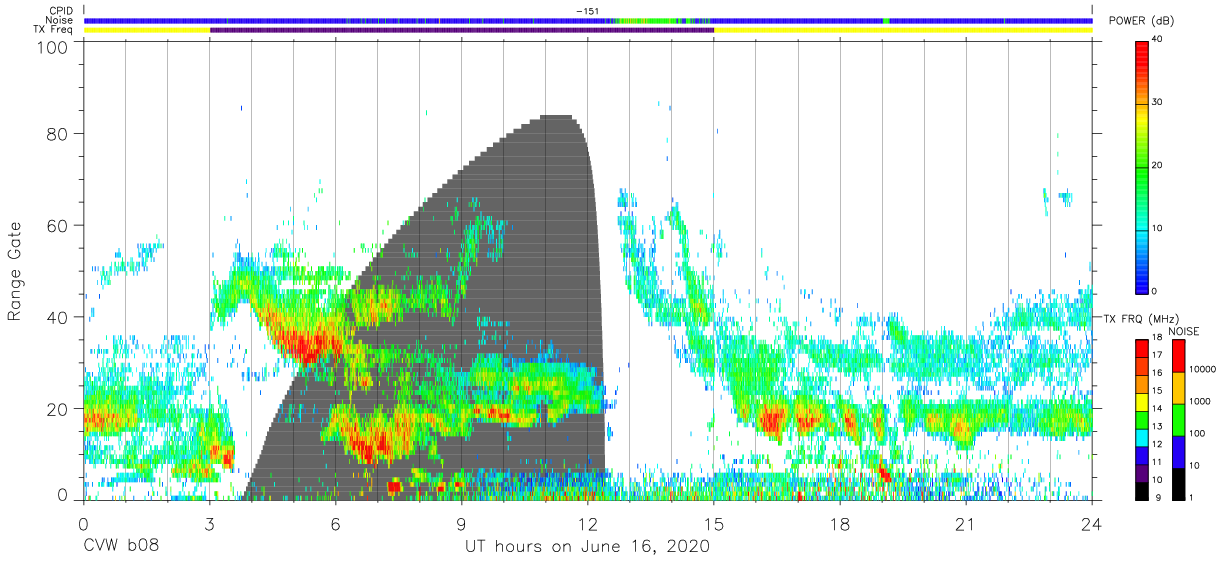Click the purple segment of TX Freq strip
The width and height of the screenshot is (1228, 567).
[462, 30]
